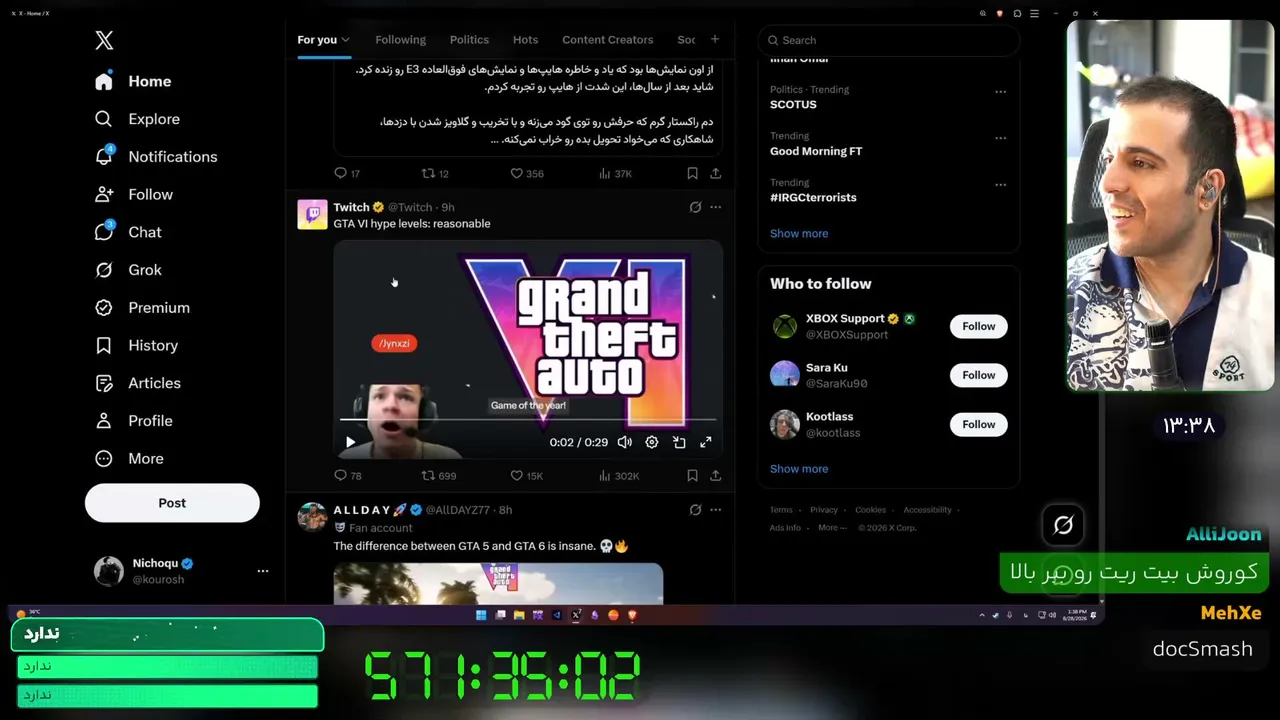Viewport: 1280px width, 720px height.
Task: Click the X logo in the sidebar
Action: click(x=104, y=40)
